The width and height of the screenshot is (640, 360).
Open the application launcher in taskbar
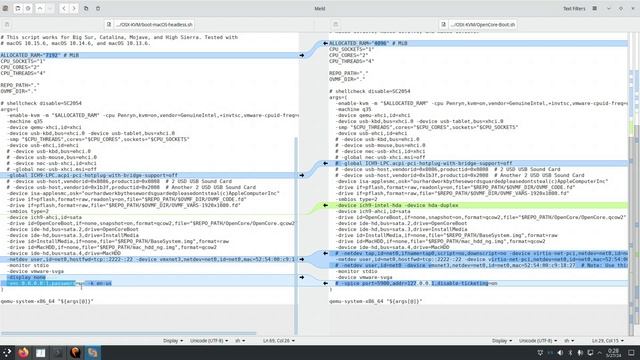click(7, 353)
